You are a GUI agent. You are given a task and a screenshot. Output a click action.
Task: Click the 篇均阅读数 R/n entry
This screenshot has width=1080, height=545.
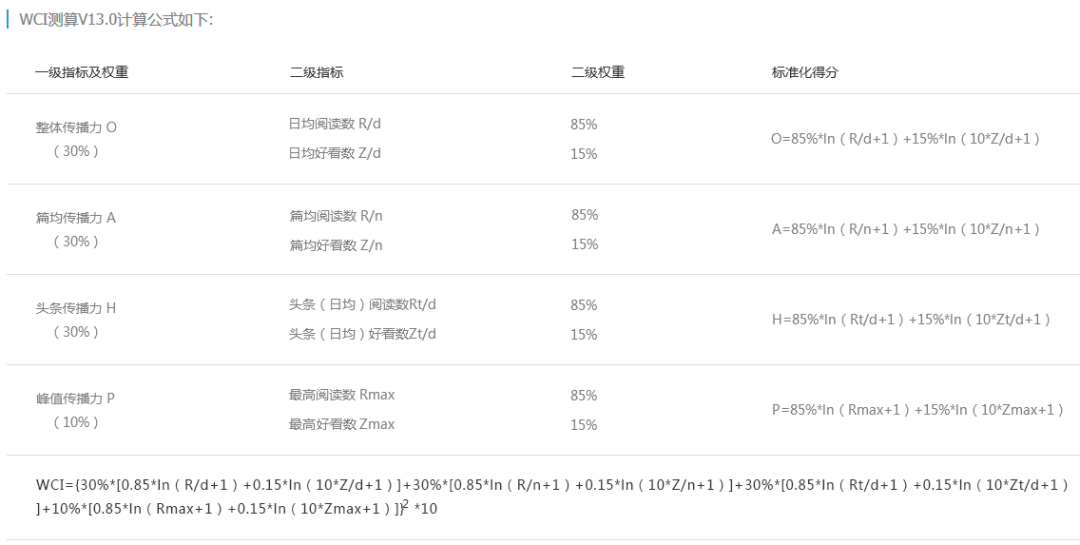click(x=336, y=215)
